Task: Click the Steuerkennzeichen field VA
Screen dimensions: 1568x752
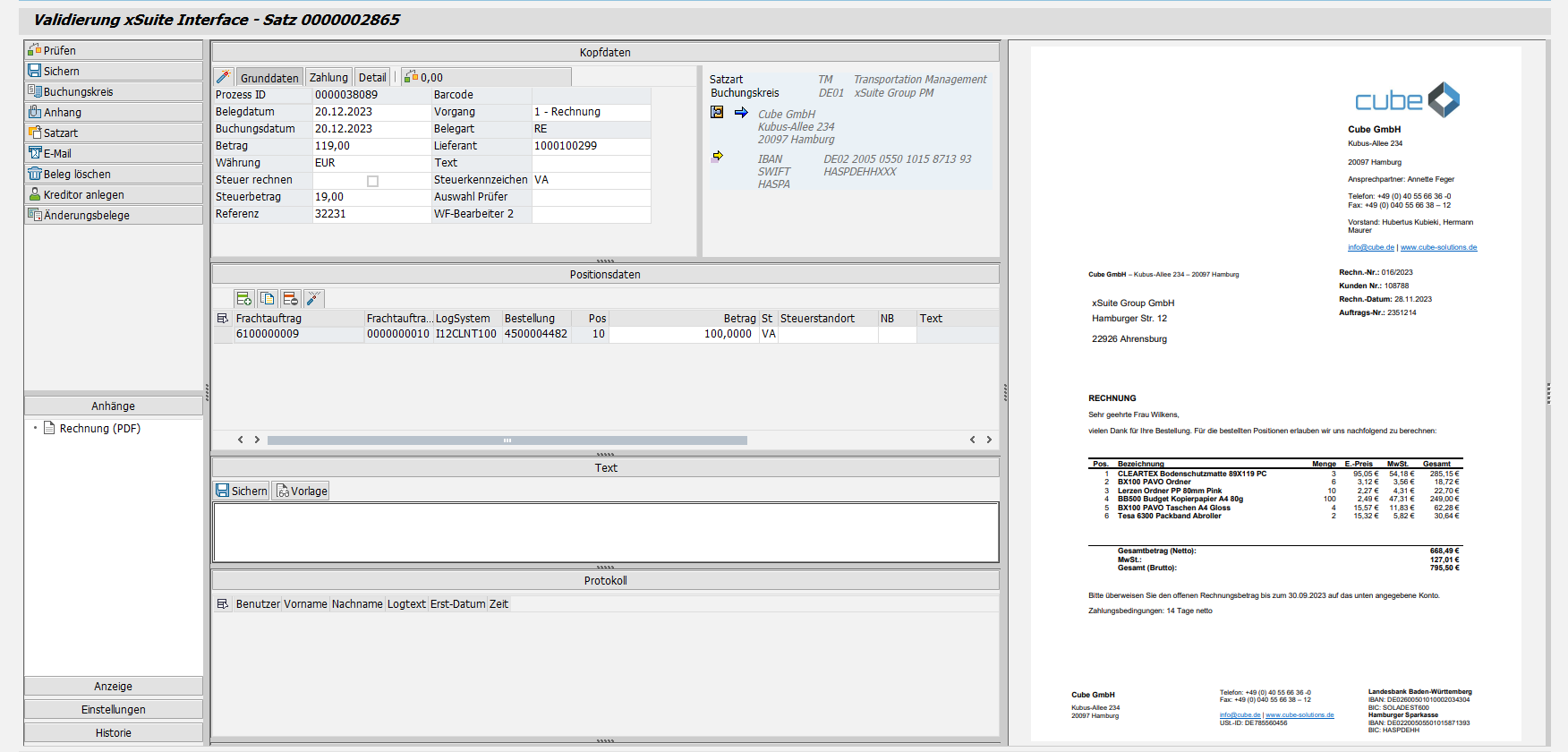Action: pos(591,180)
